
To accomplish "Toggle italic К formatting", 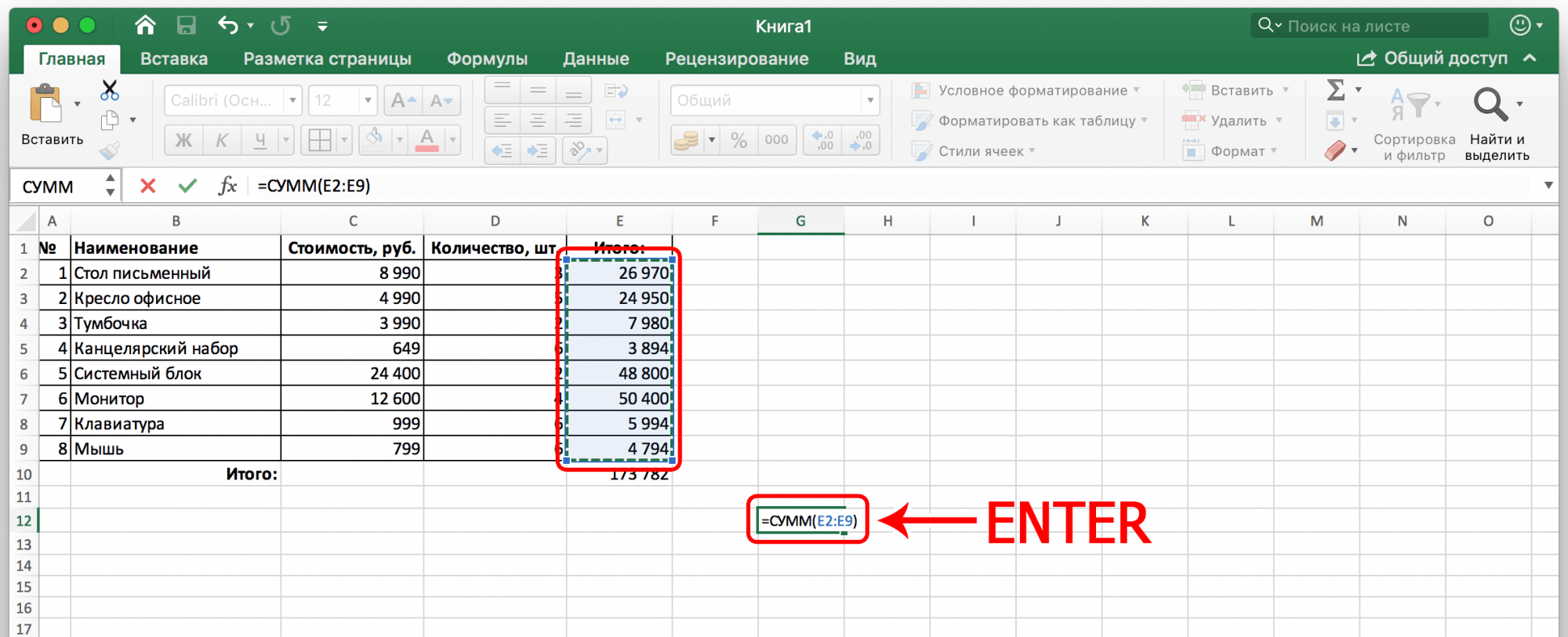I will pos(222,140).
